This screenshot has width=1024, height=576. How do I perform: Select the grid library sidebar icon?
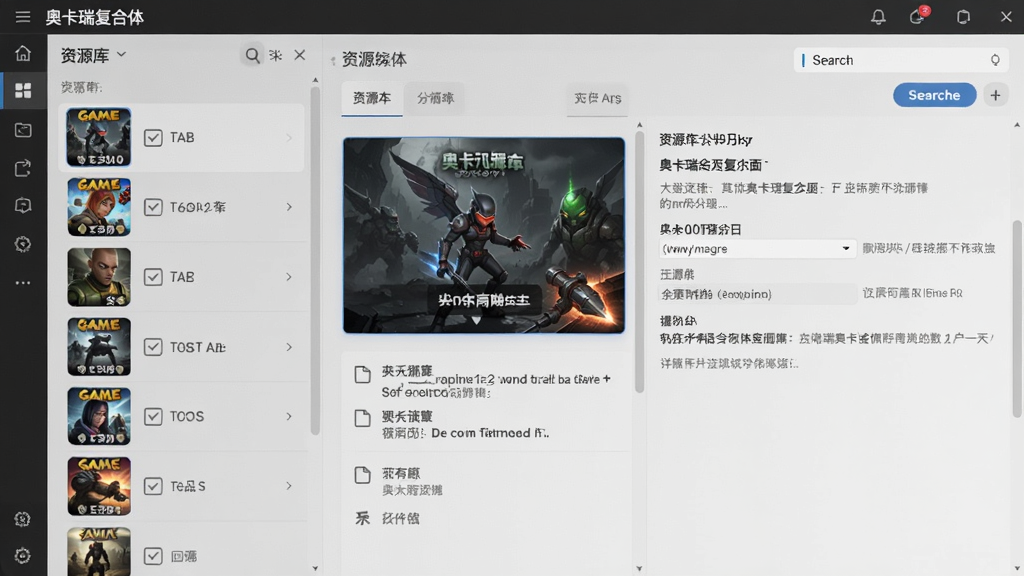(23, 90)
